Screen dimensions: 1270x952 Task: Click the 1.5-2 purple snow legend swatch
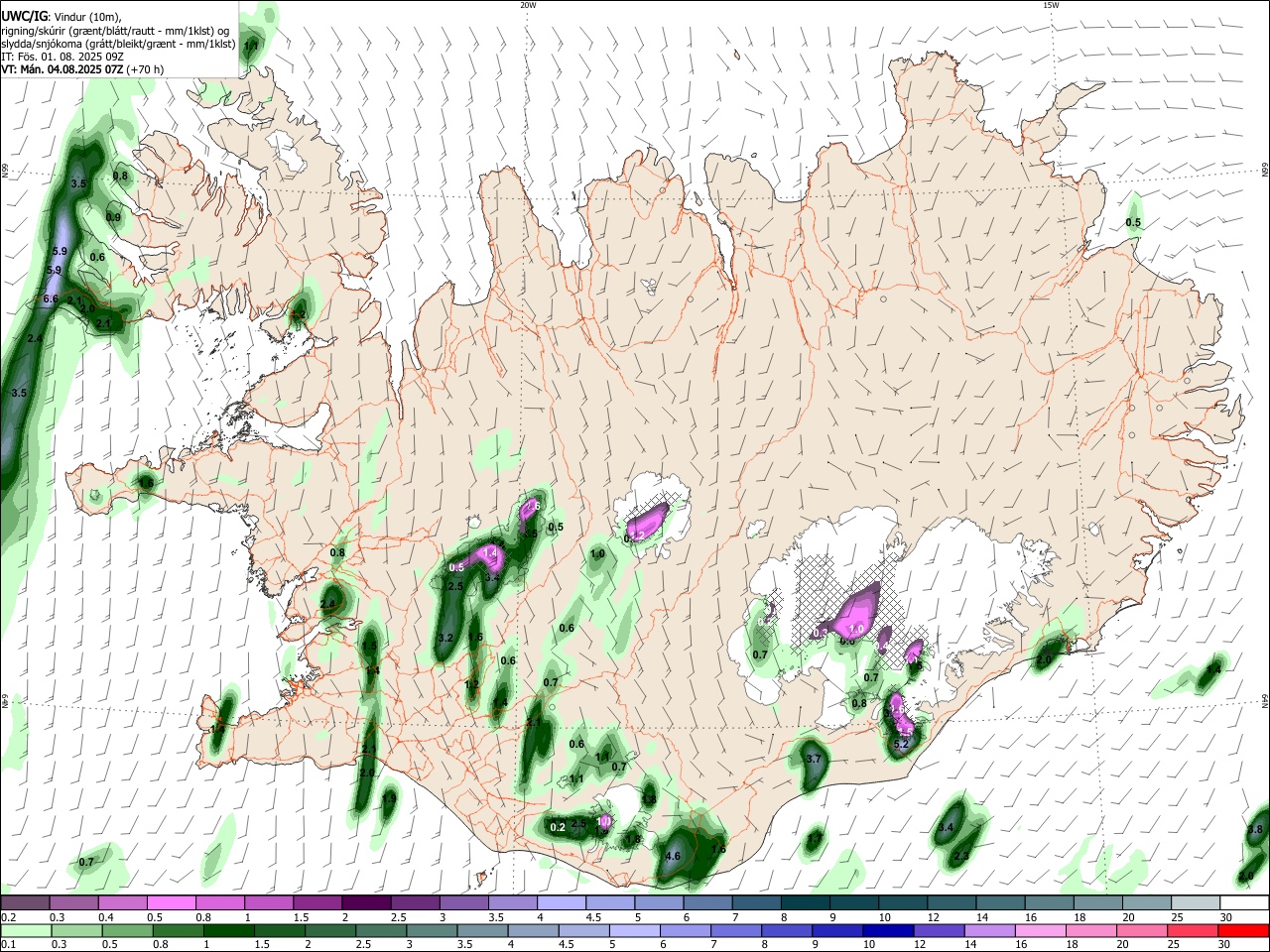coord(317,903)
